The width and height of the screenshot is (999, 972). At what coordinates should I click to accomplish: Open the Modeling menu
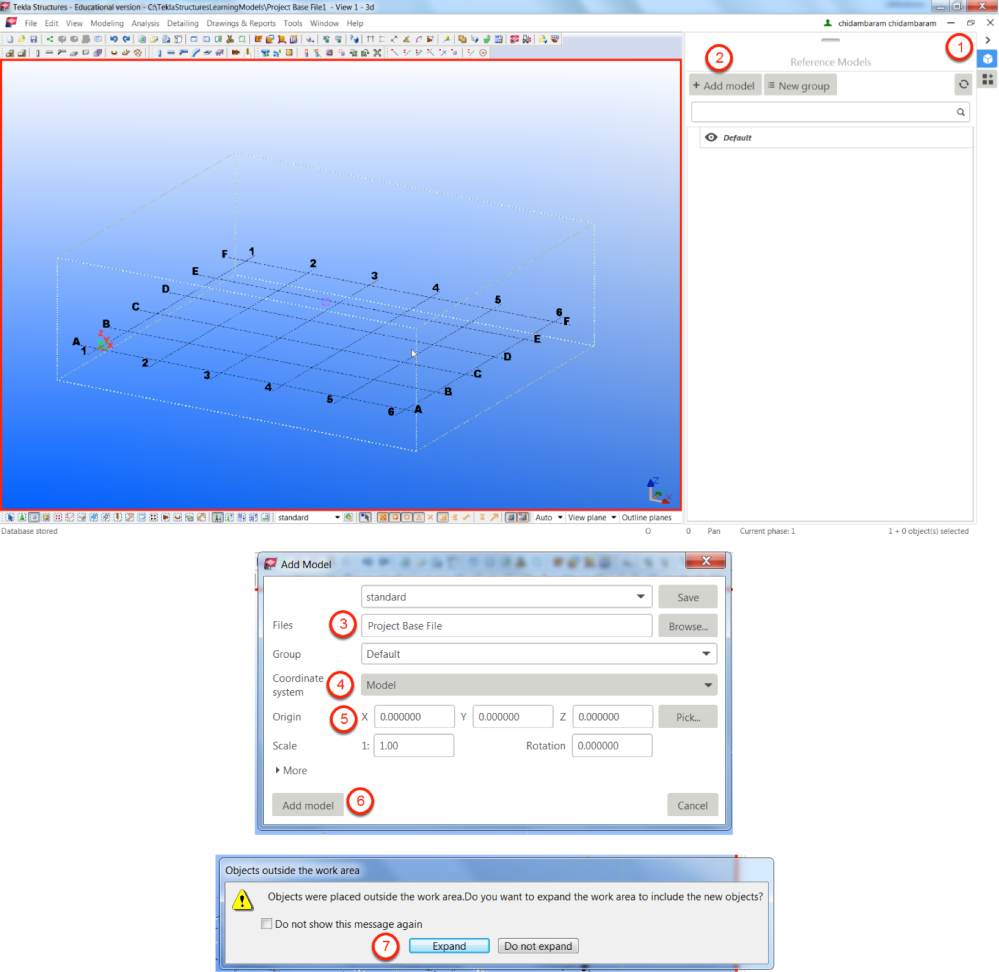(107, 23)
